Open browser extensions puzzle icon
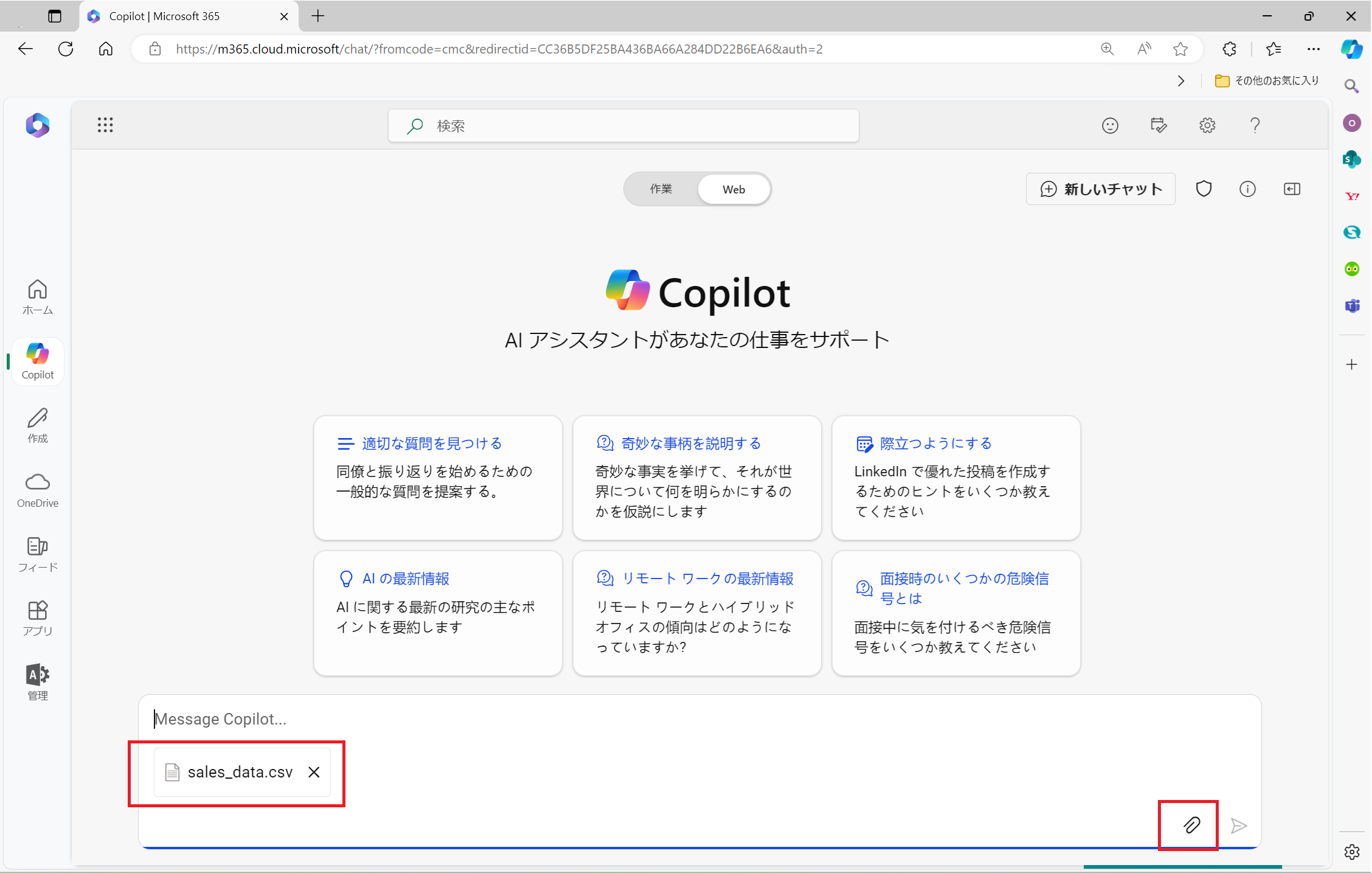Viewport: 1372px width, 873px height. [1230, 49]
